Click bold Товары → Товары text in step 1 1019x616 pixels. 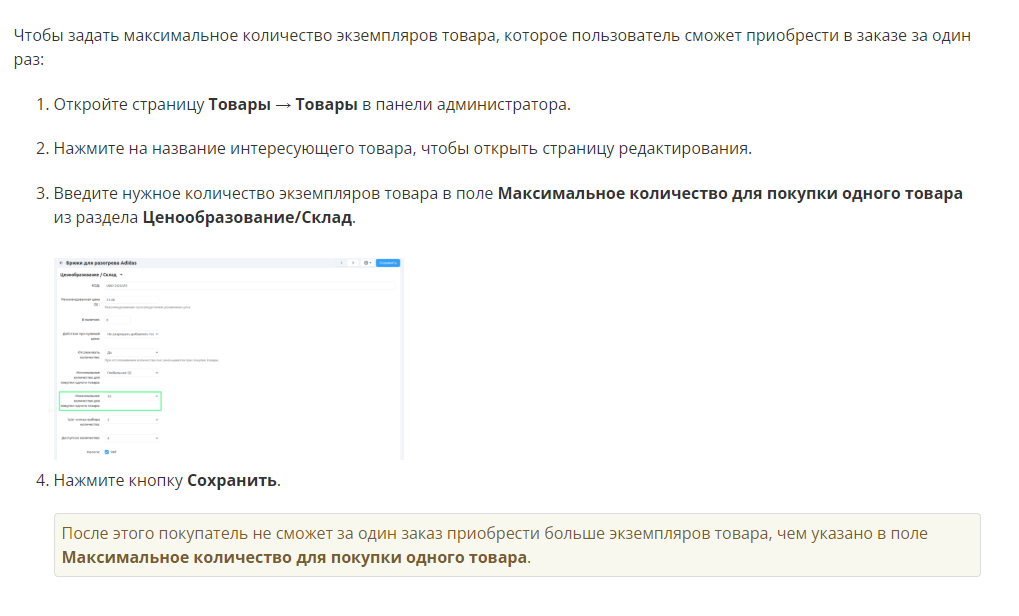coord(282,105)
